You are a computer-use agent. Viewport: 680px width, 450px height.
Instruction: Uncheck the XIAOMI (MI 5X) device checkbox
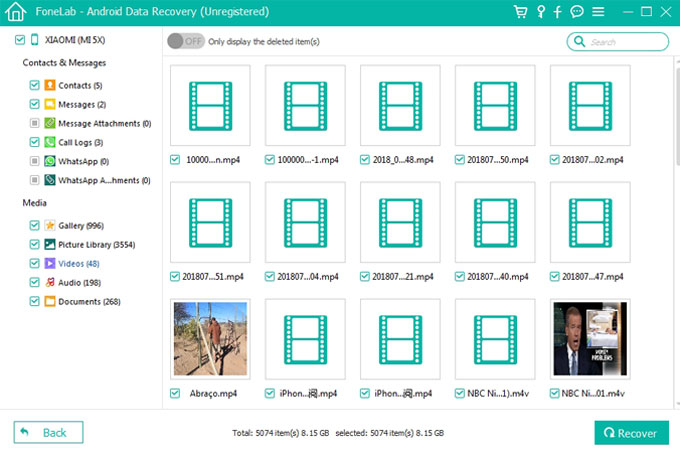click(x=20, y=40)
